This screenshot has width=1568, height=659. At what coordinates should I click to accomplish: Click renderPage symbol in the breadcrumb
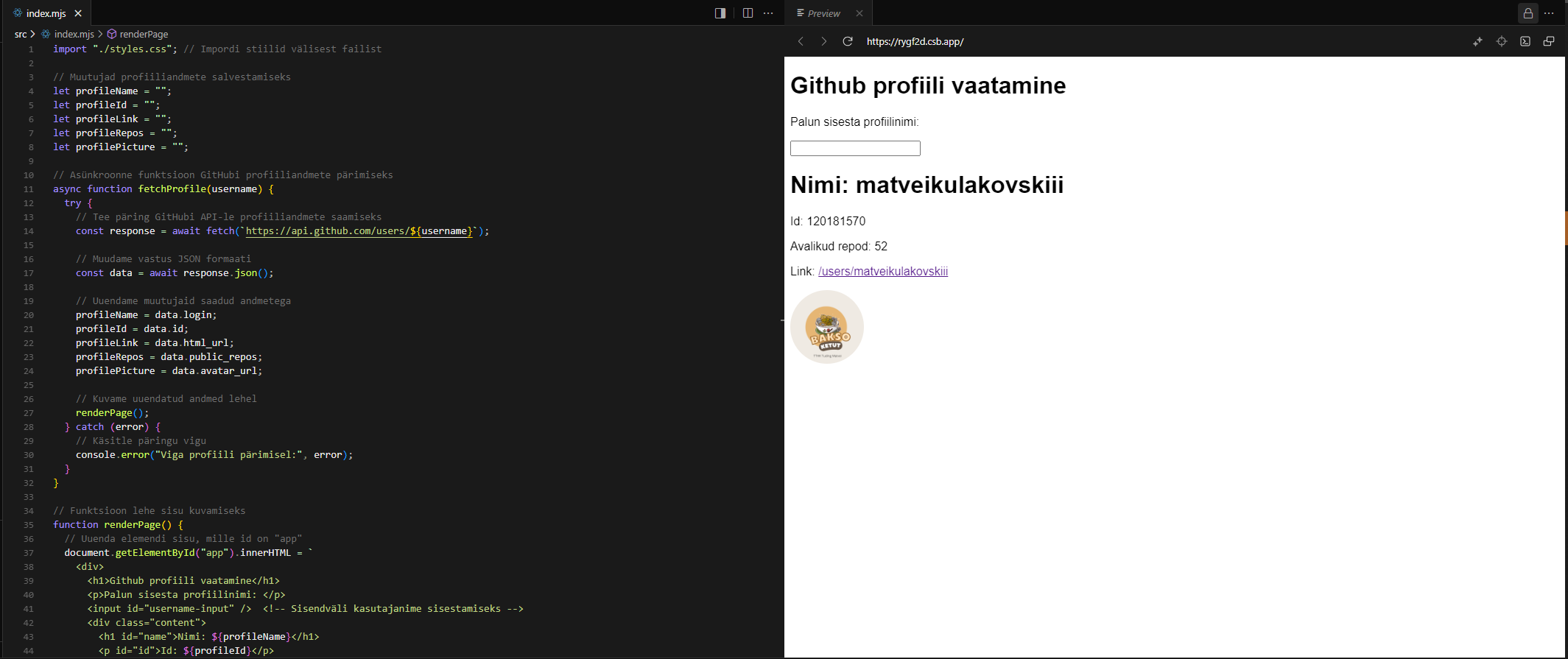(x=144, y=34)
